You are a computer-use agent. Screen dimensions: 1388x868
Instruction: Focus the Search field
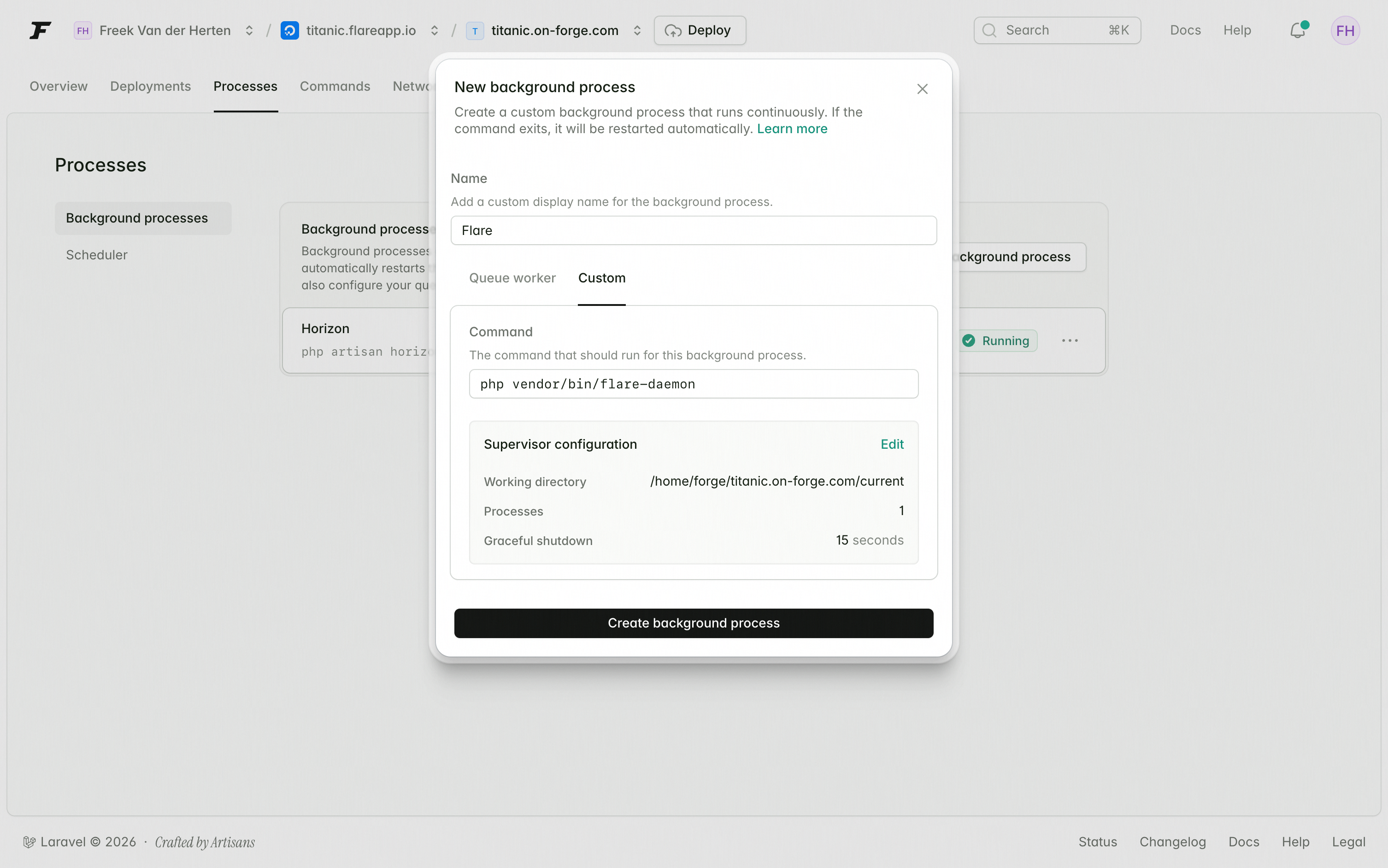tap(1057, 30)
